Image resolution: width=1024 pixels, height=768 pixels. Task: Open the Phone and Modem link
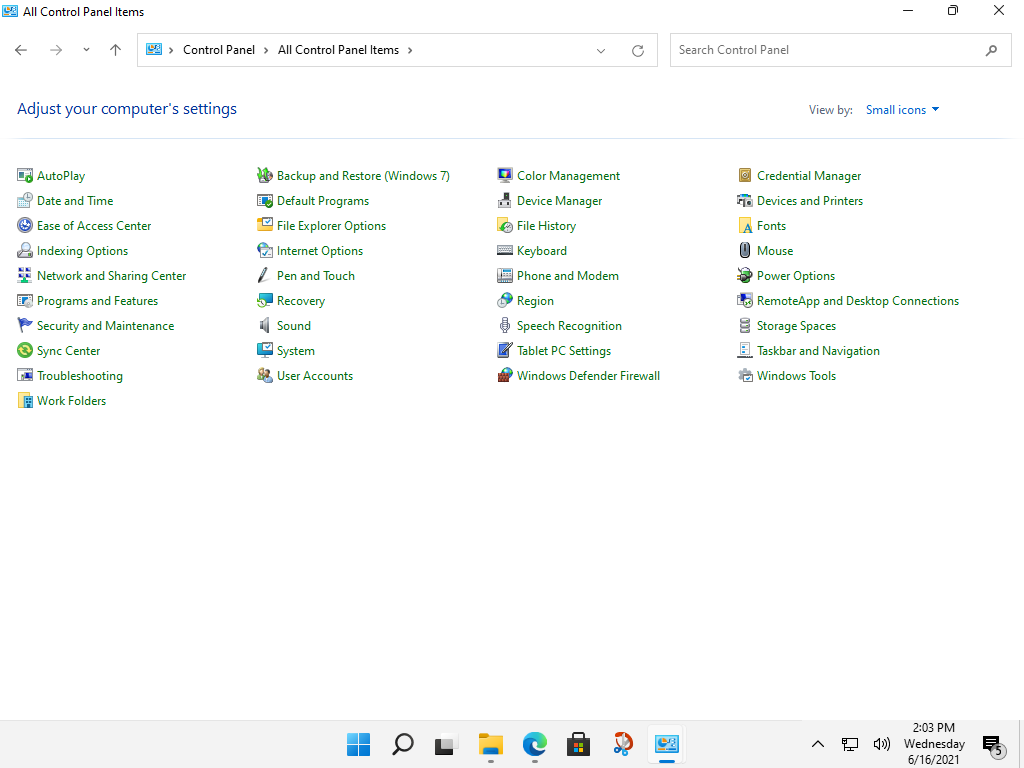coord(568,276)
